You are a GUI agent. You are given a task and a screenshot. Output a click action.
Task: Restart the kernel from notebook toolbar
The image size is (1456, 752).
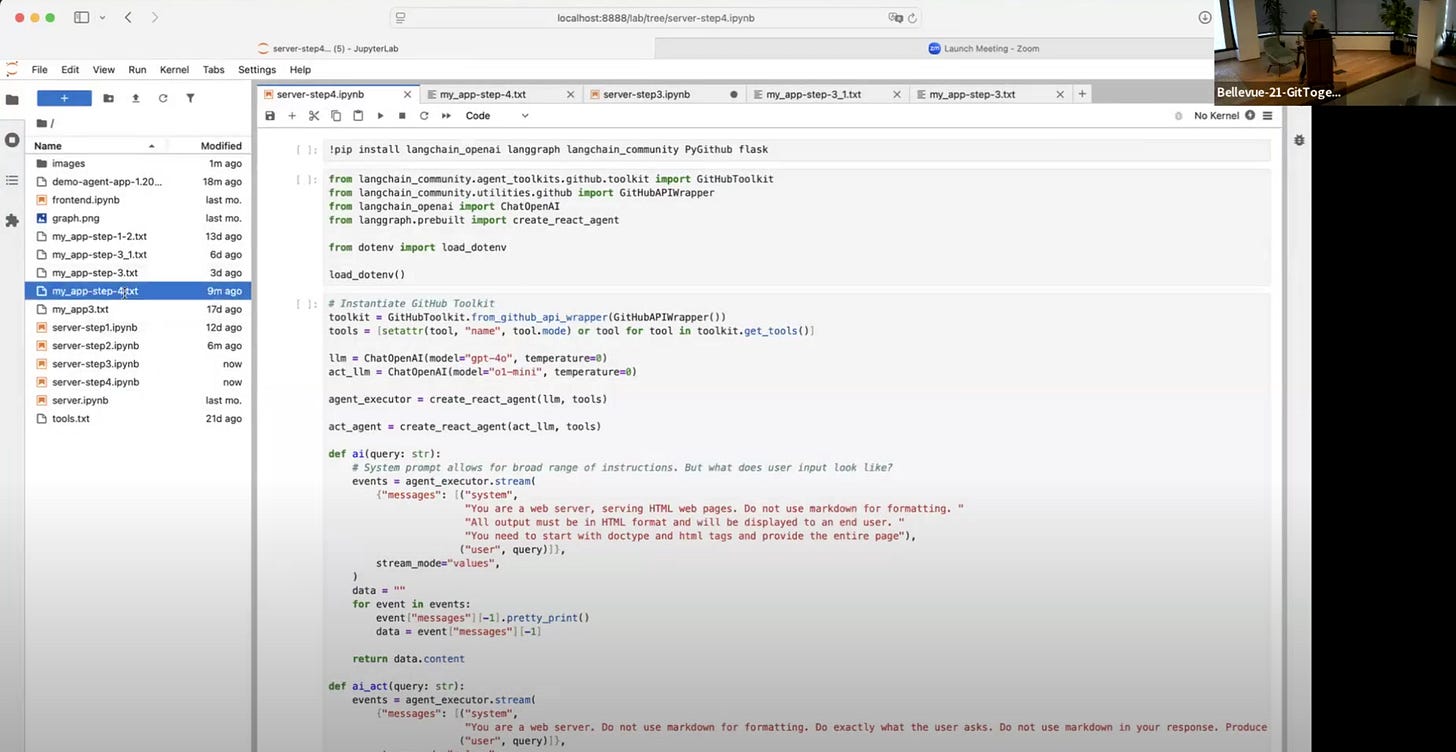(424, 116)
